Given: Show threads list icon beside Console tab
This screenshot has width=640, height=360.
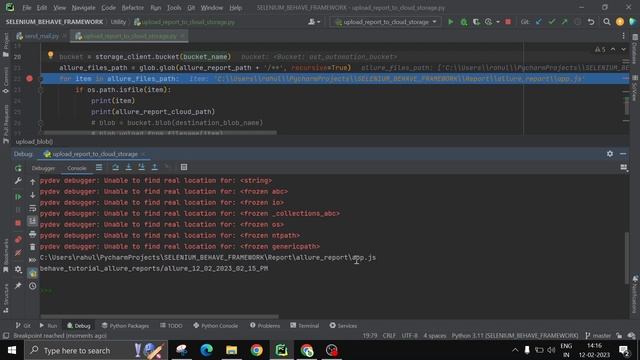Looking at the screenshot, I should pos(99,167).
